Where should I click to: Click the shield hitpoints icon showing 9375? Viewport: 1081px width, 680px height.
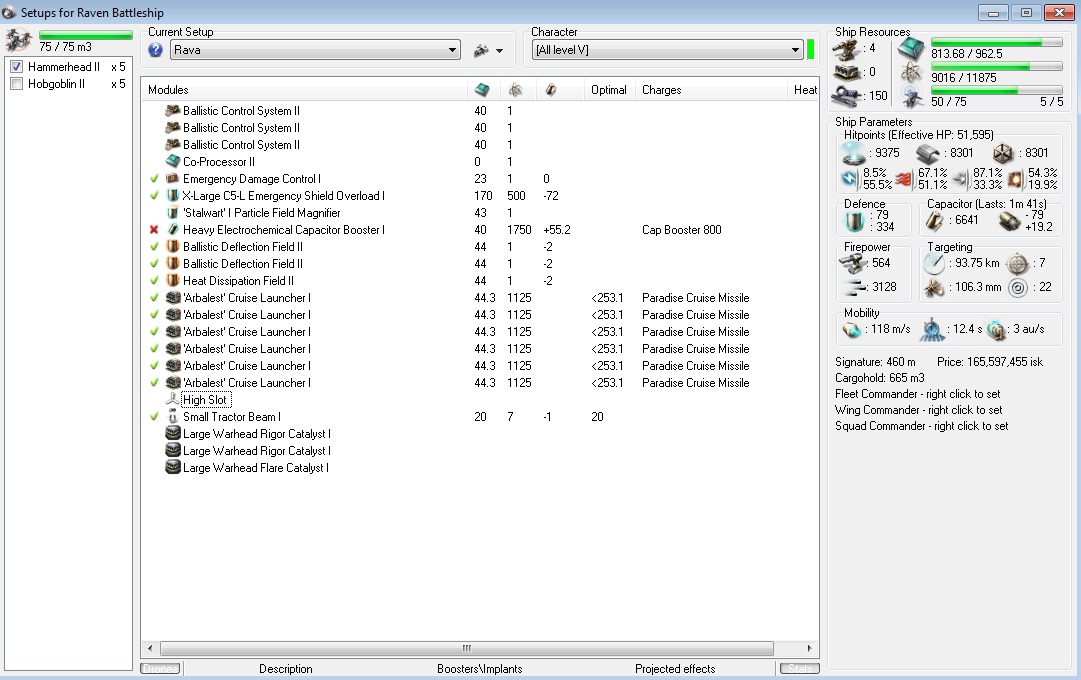(854, 152)
